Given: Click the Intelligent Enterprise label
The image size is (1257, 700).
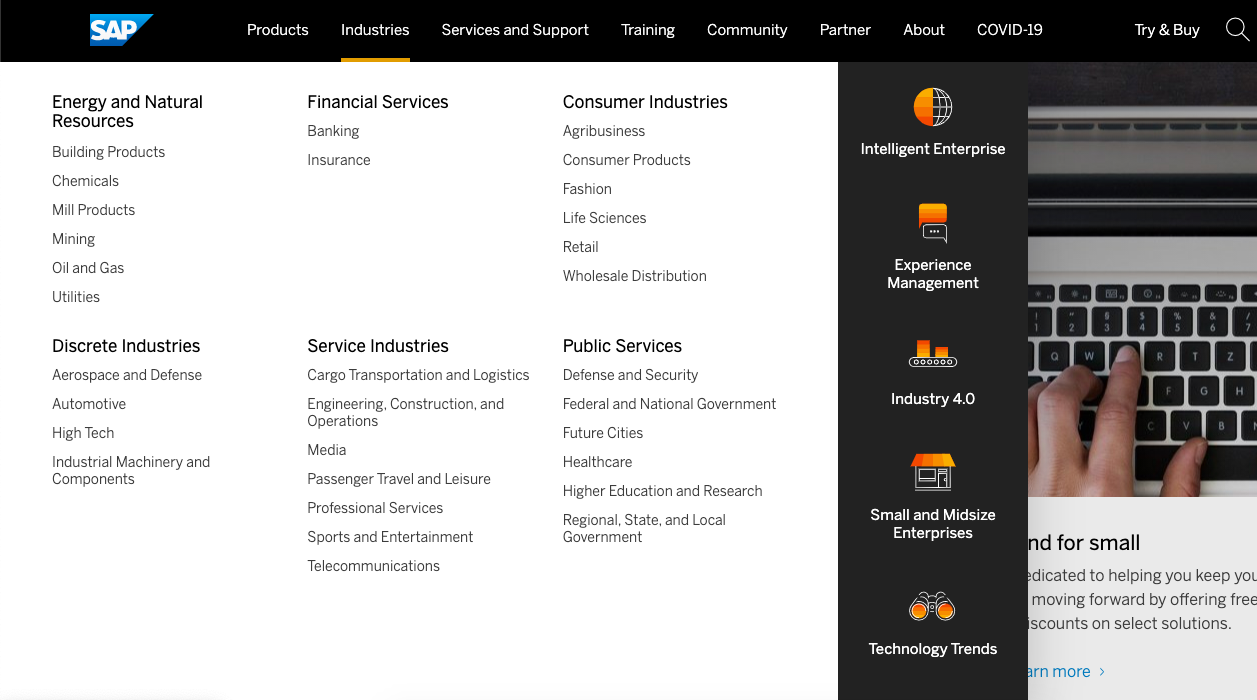Looking at the screenshot, I should pyautogui.click(x=933, y=149).
